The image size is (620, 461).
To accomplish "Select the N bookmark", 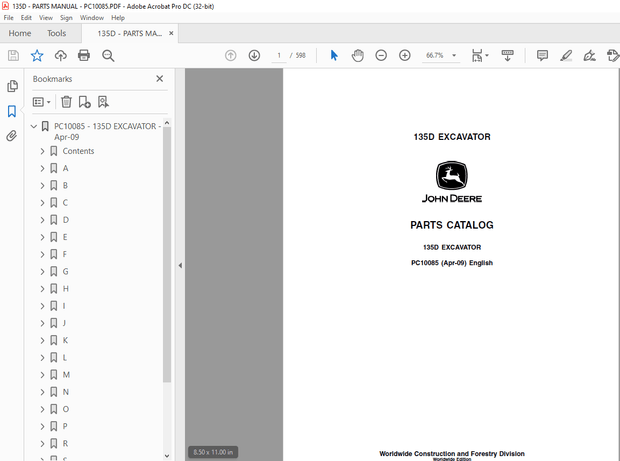I will point(66,392).
